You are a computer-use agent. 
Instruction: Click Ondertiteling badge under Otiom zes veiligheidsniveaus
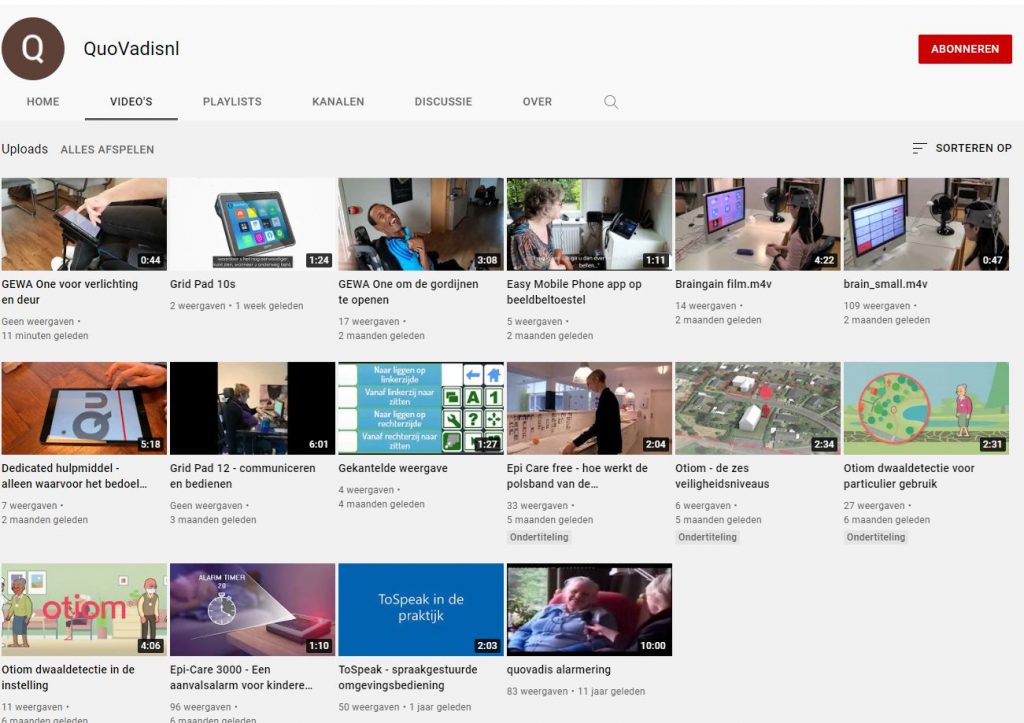pos(707,537)
